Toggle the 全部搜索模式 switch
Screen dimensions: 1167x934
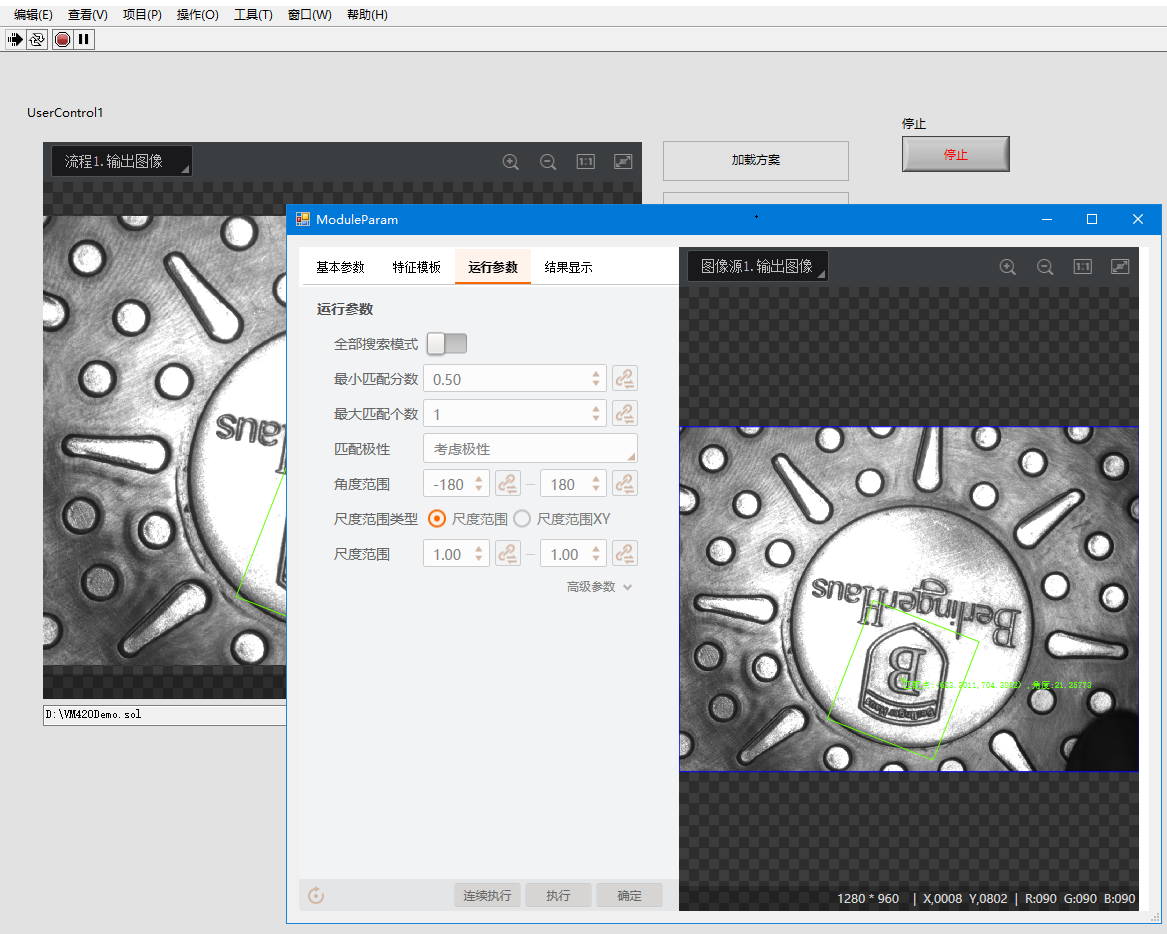(447, 344)
